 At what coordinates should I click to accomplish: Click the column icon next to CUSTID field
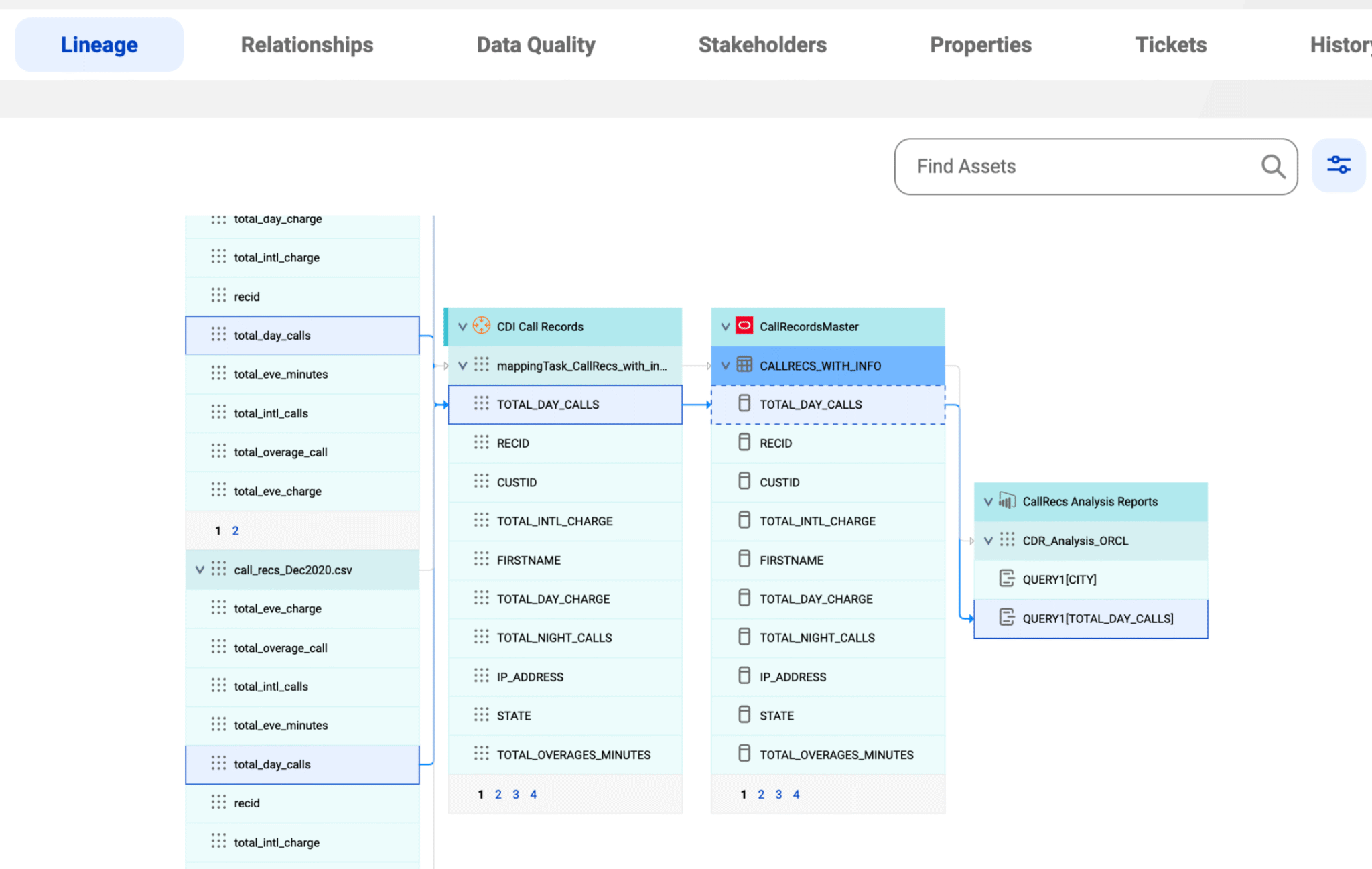744,481
